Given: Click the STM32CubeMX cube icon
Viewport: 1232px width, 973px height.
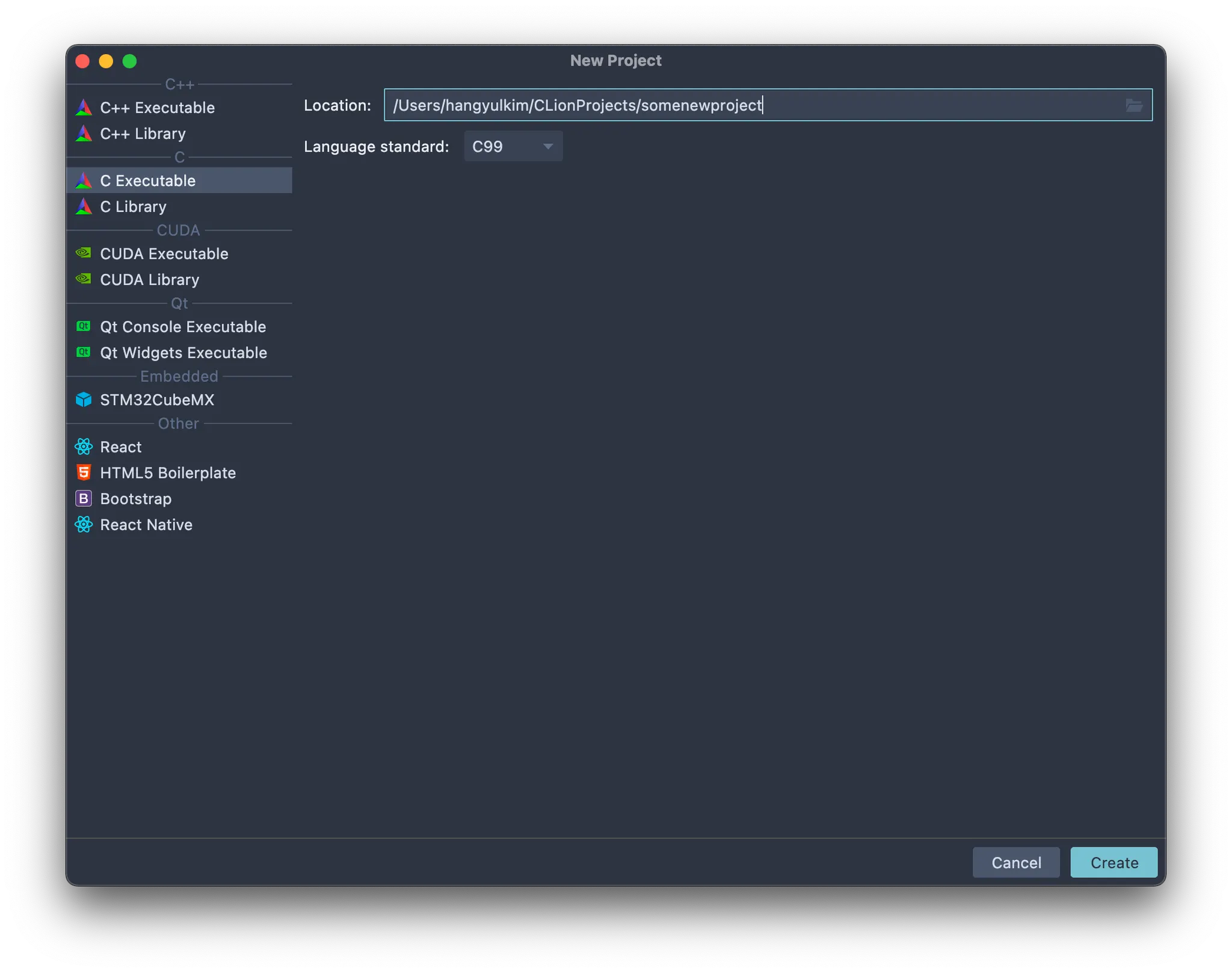Looking at the screenshot, I should pyautogui.click(x=84, y=400).
